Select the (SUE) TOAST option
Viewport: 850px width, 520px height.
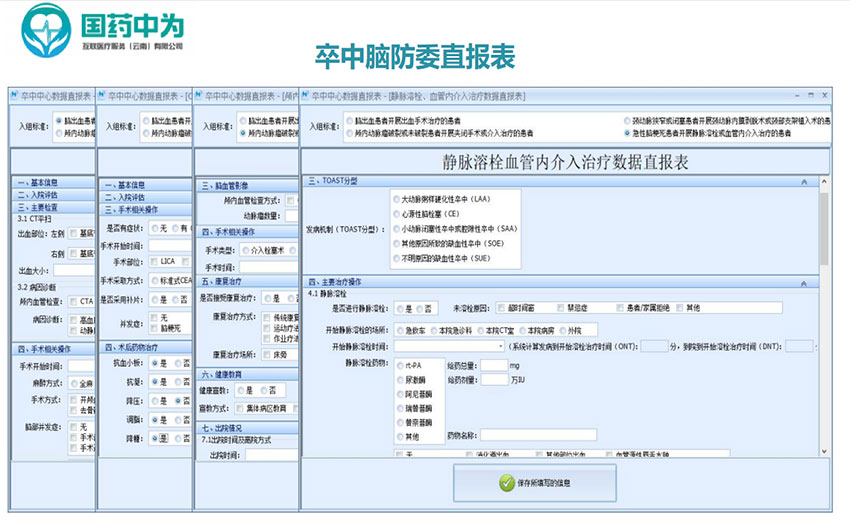(397, 258)
